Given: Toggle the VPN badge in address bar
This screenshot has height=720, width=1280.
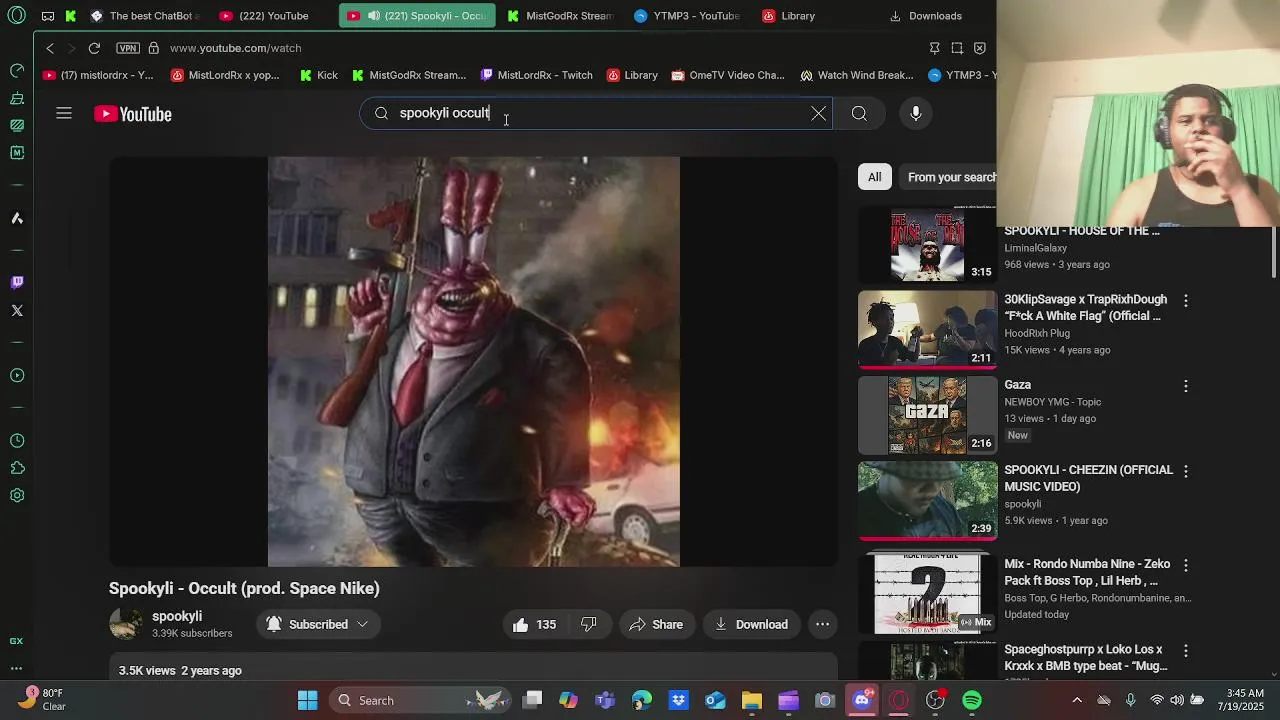Looking at the screenshot, I should 127,48.
